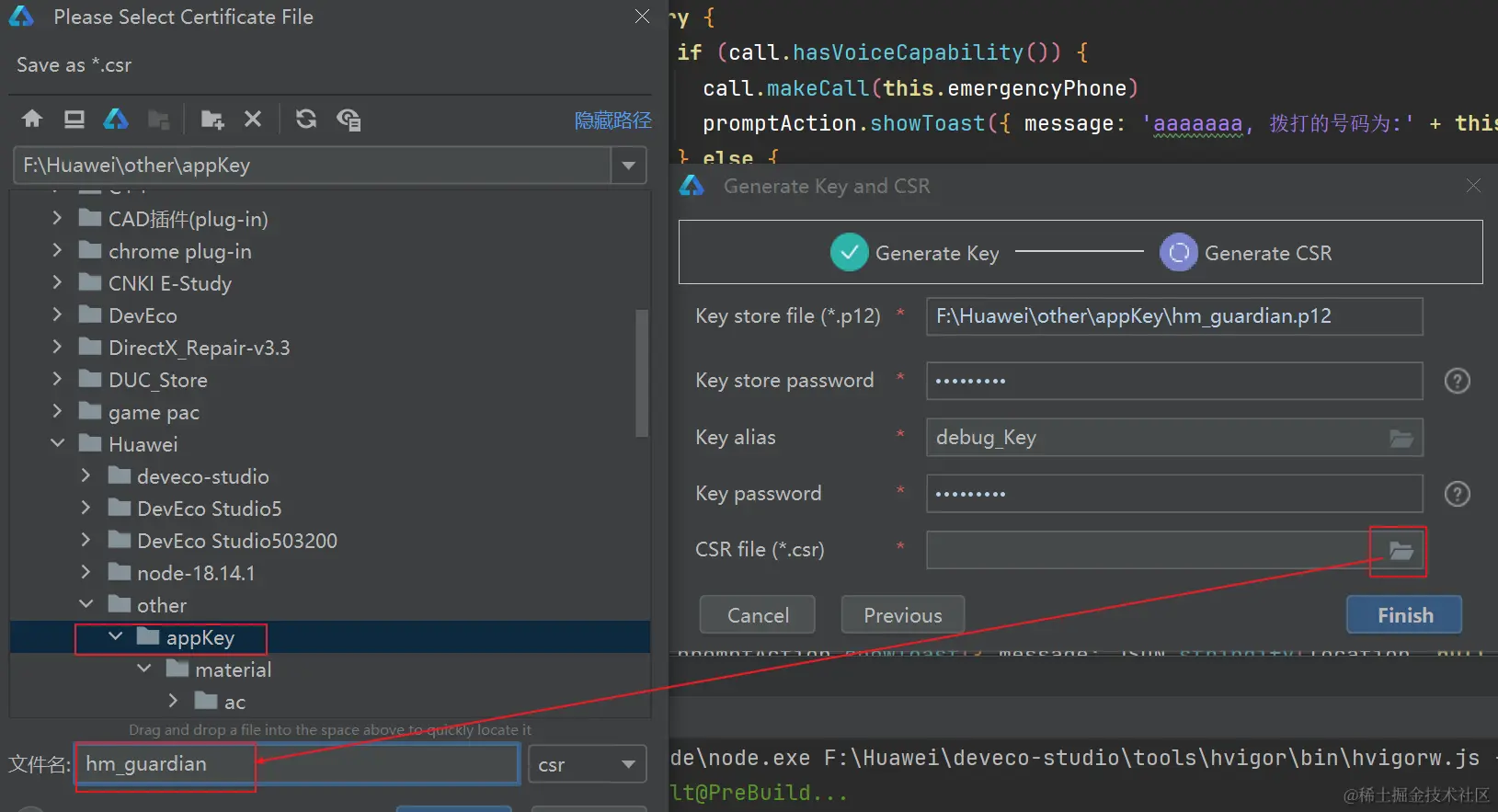Select the DevEco Studio503200 folder row

(x=330, y=541)
